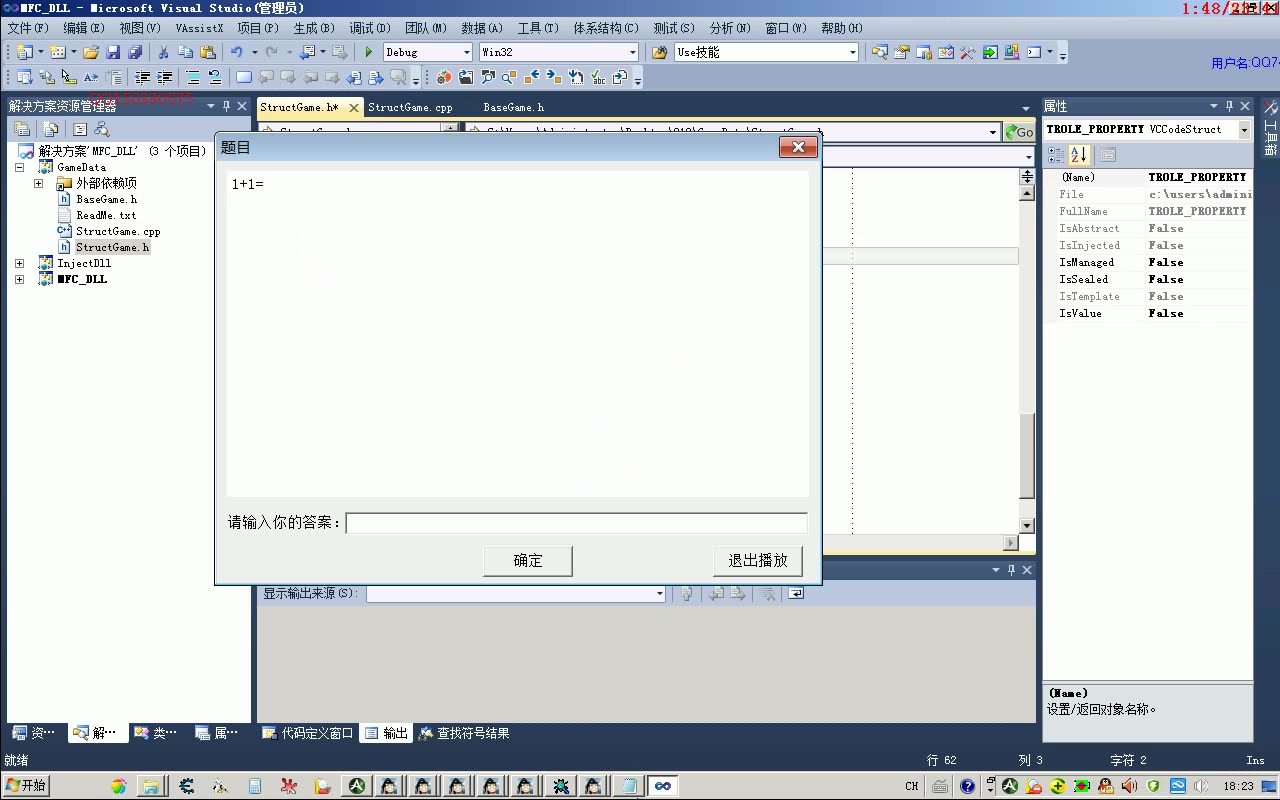1280x800 pixels.
Task: Click the New Project toolbar icon
Action: tap(24, 52)
